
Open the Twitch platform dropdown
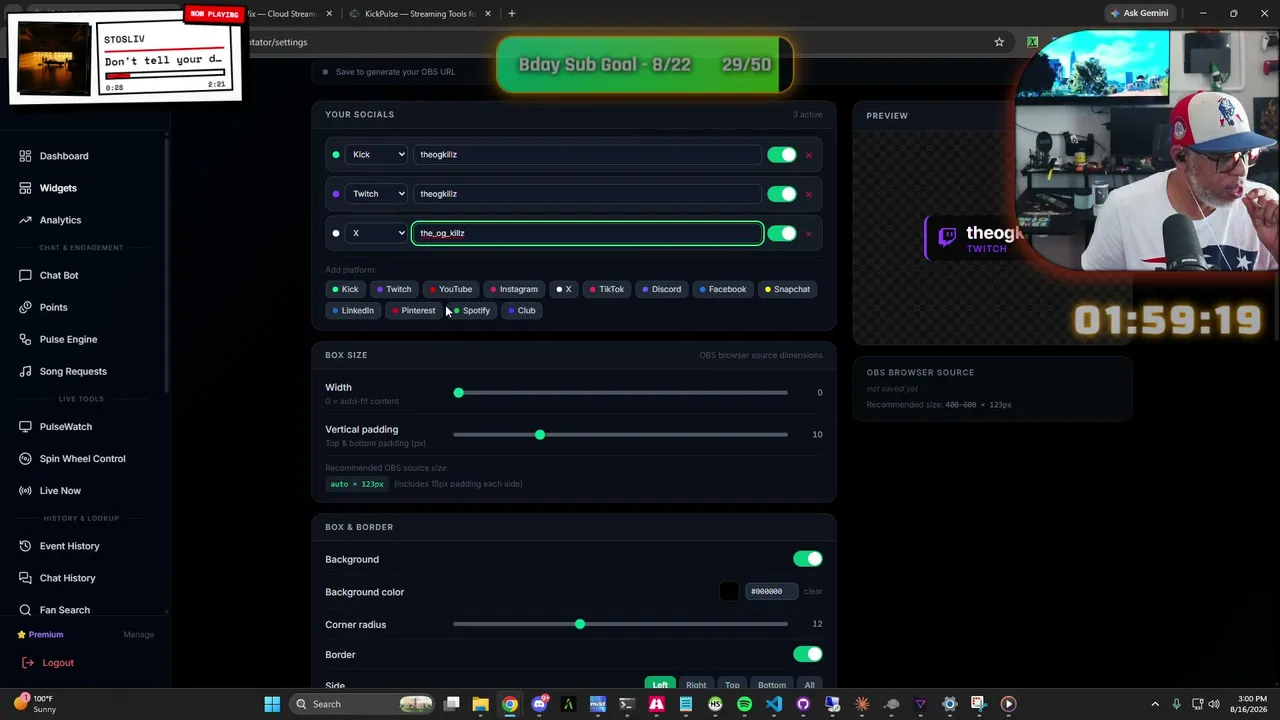pos(377,194)
